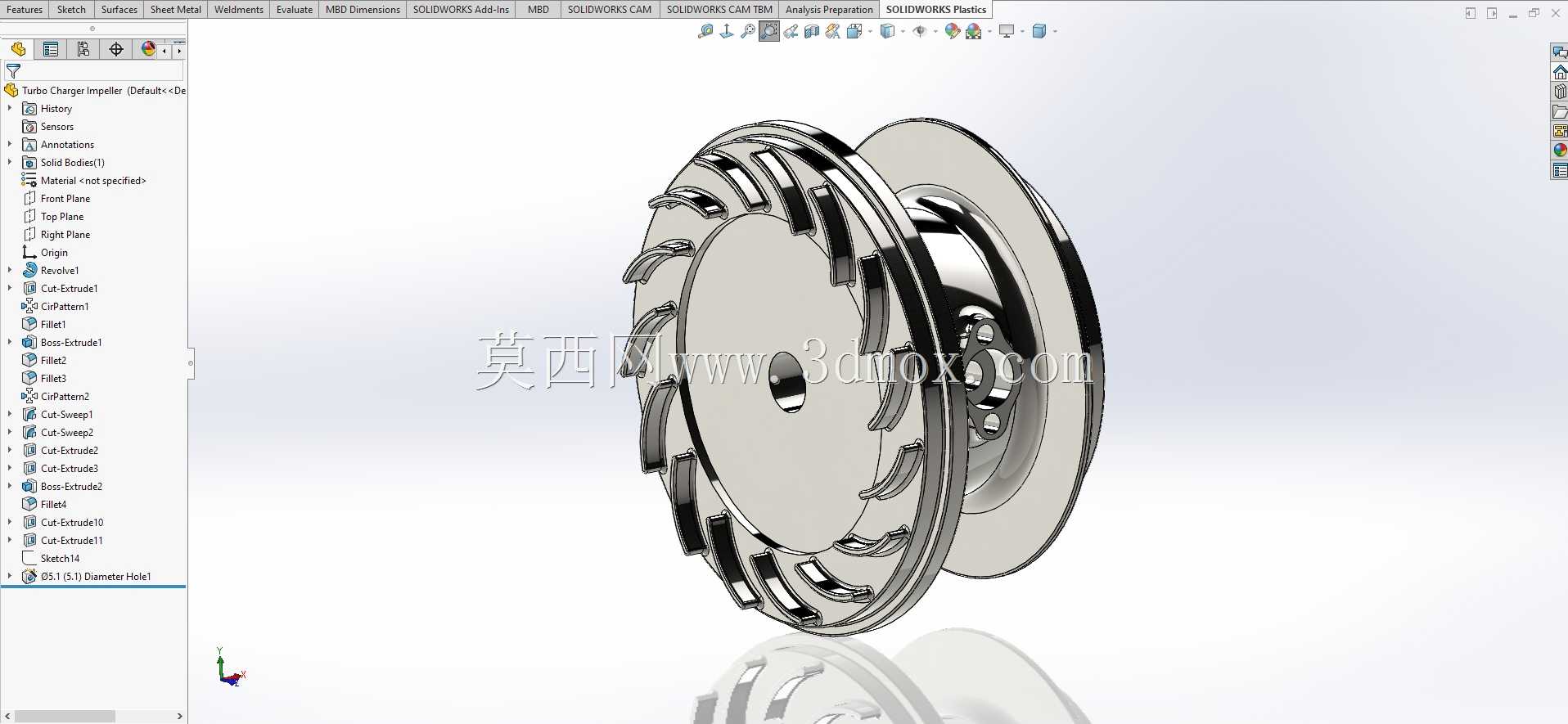Click the View Orientation cube icon
This screenshot has height=724, width=1568.
tap(854, 31)
